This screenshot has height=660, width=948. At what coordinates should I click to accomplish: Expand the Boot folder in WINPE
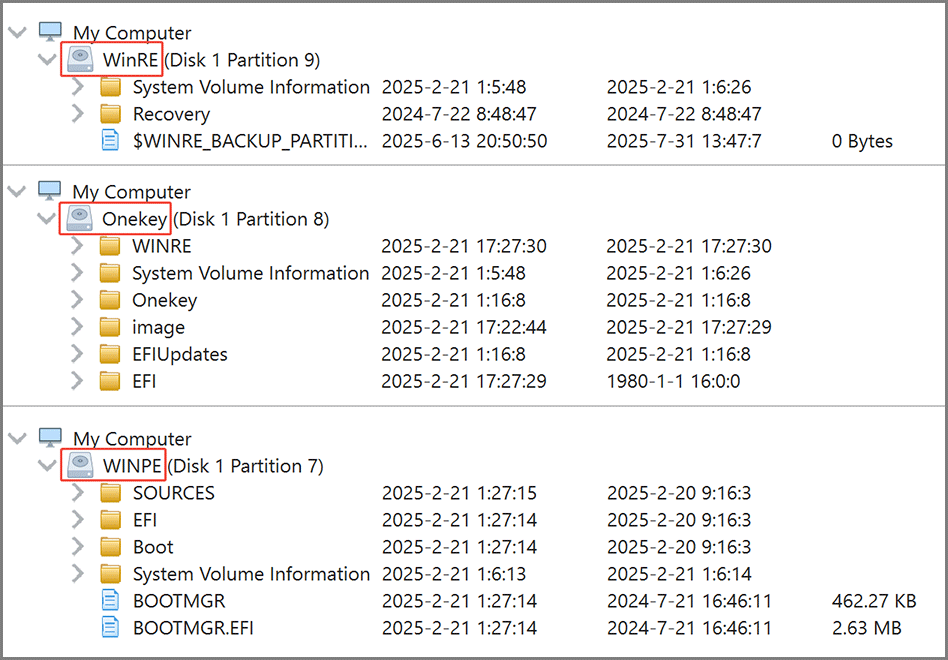point(78,547)
